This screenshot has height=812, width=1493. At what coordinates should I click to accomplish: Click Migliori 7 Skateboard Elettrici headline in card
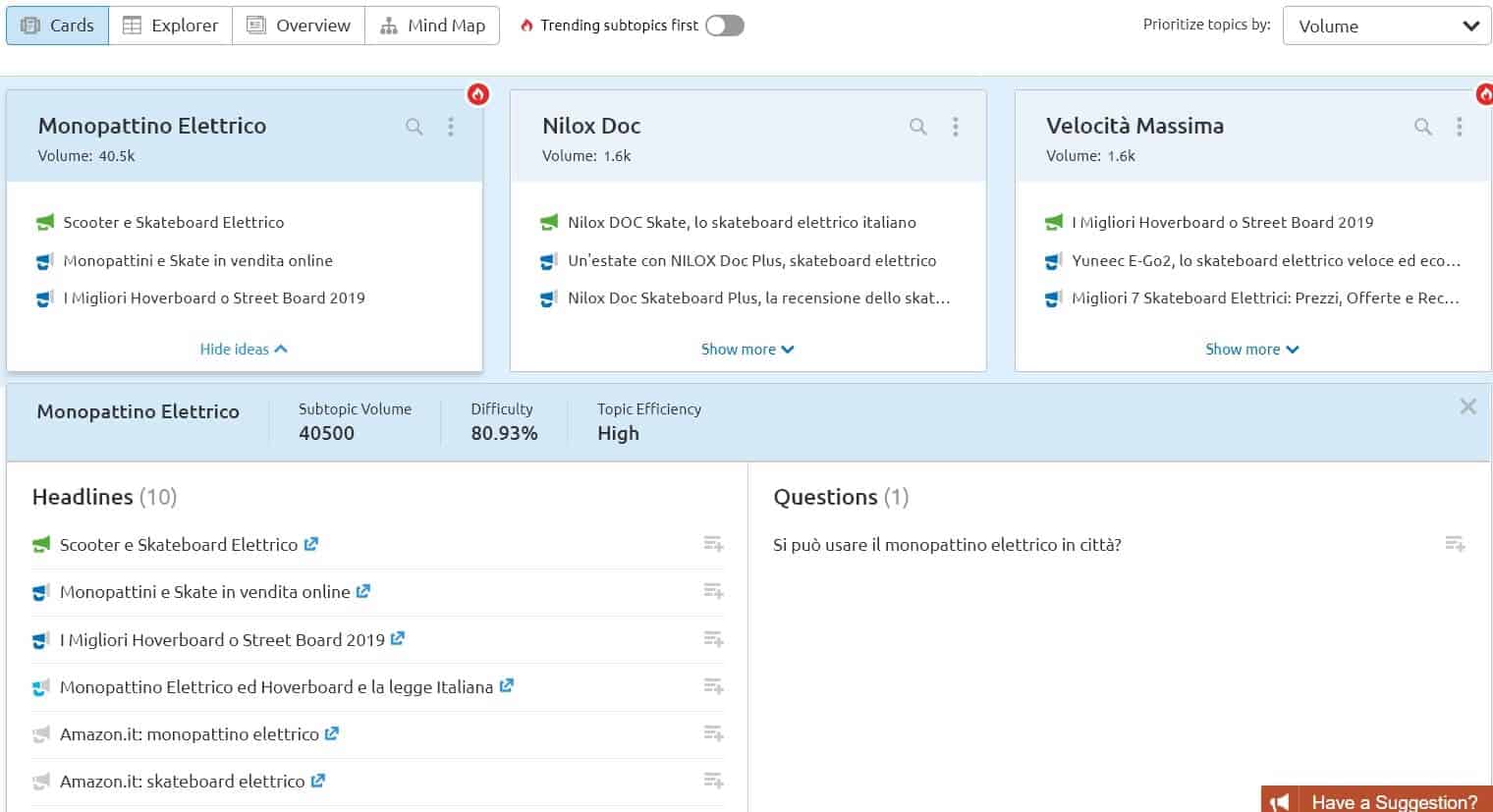tap(1265, 298)
